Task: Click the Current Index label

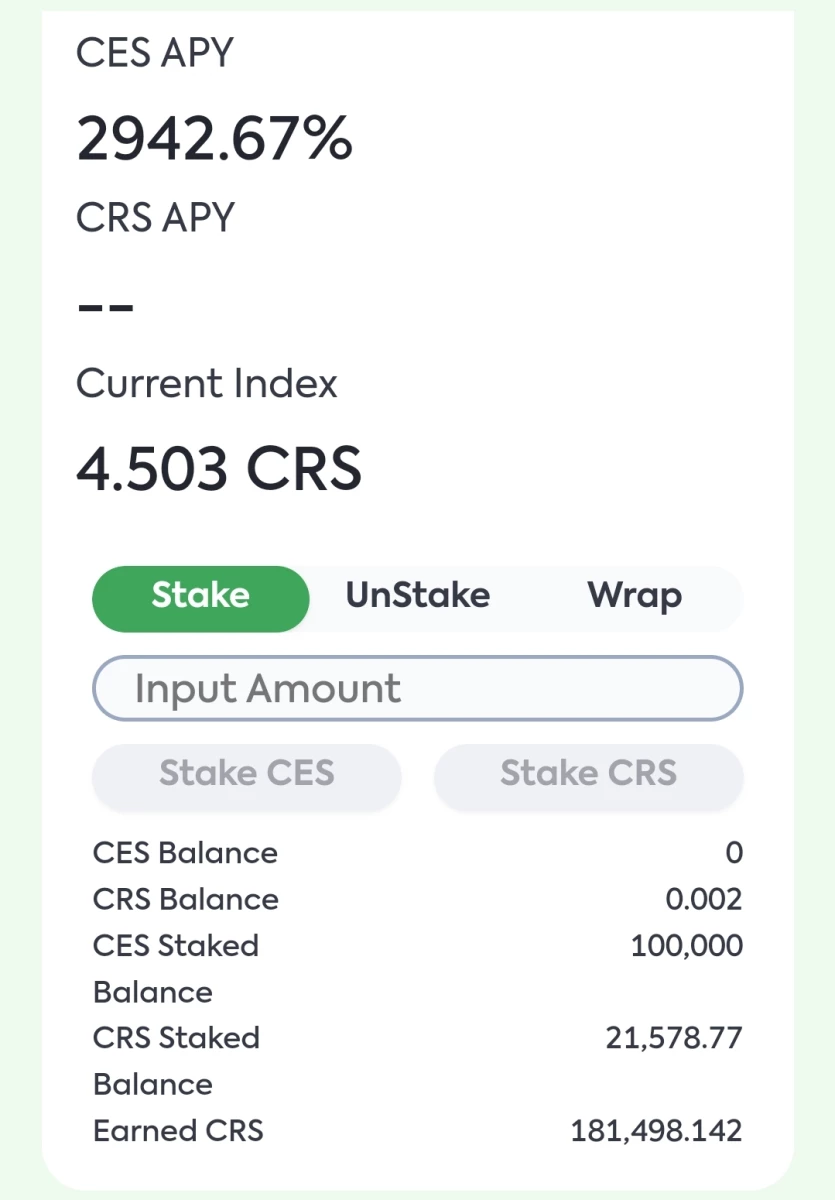Action: coord(207,384)
